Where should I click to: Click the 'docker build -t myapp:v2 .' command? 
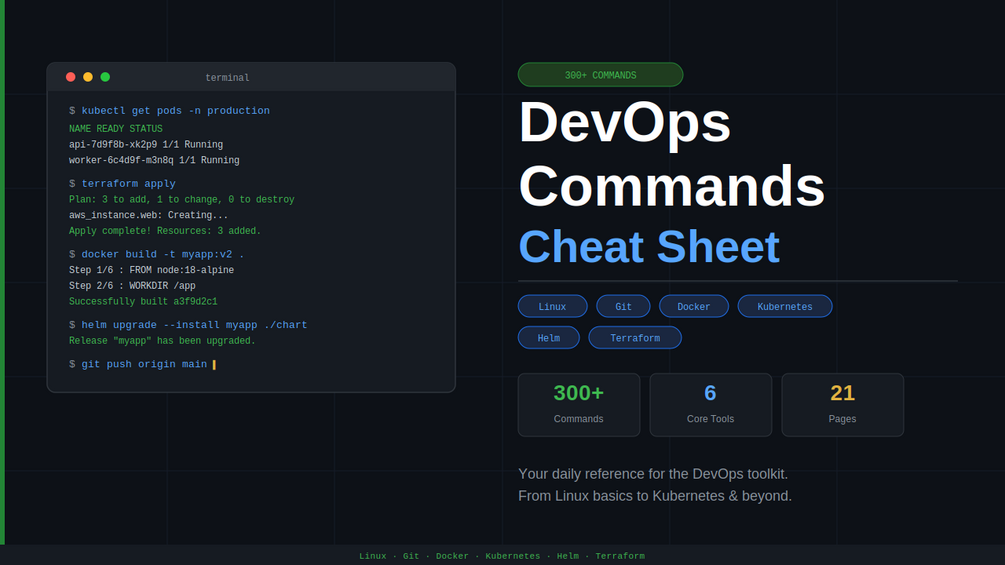(x=163, y=254)
